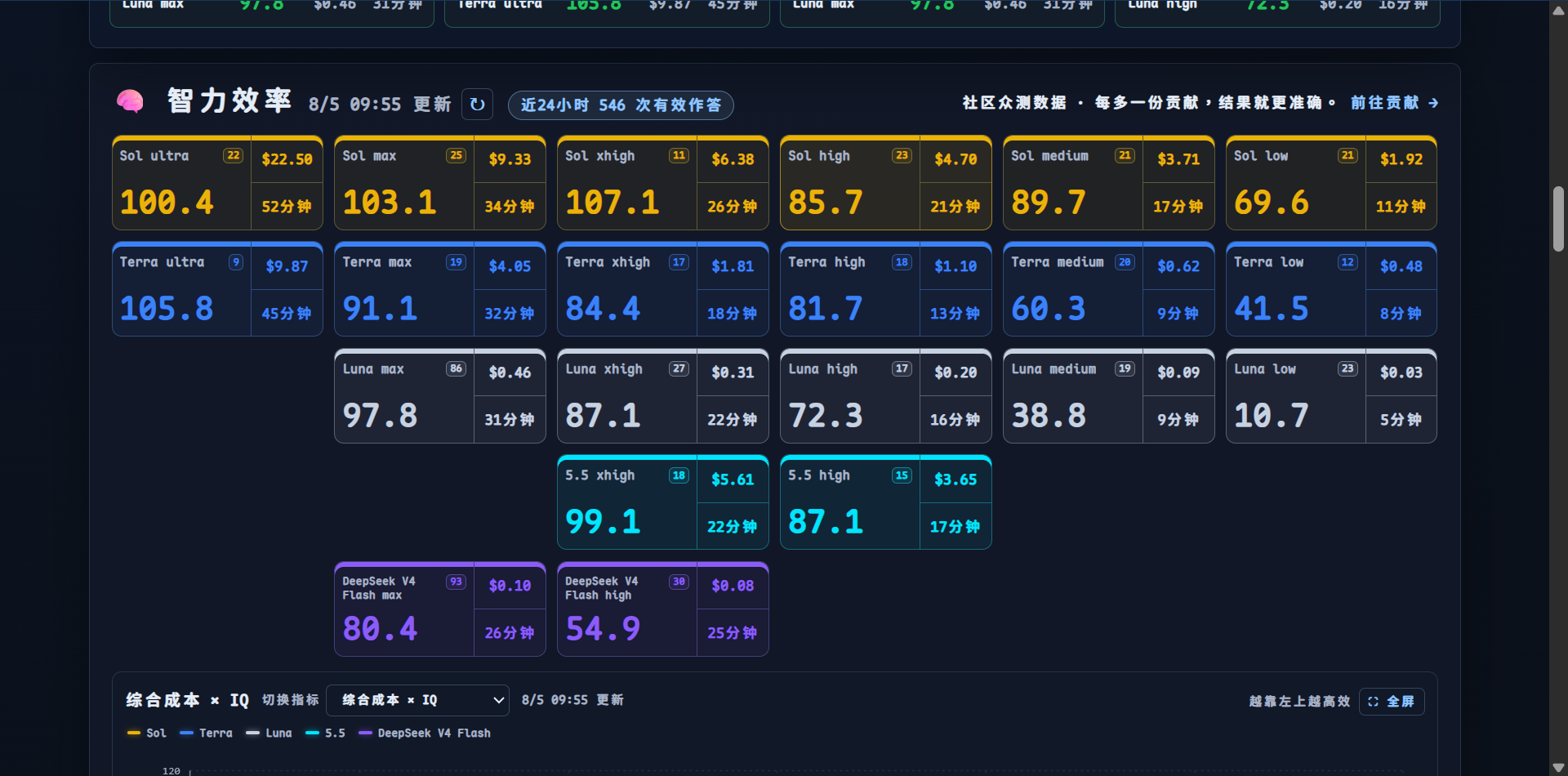Image resolution: width=1568 pixels, height=776 pixels.
Task: Click the scrollbar down arrow
Action: click(x=1558, y=767)
